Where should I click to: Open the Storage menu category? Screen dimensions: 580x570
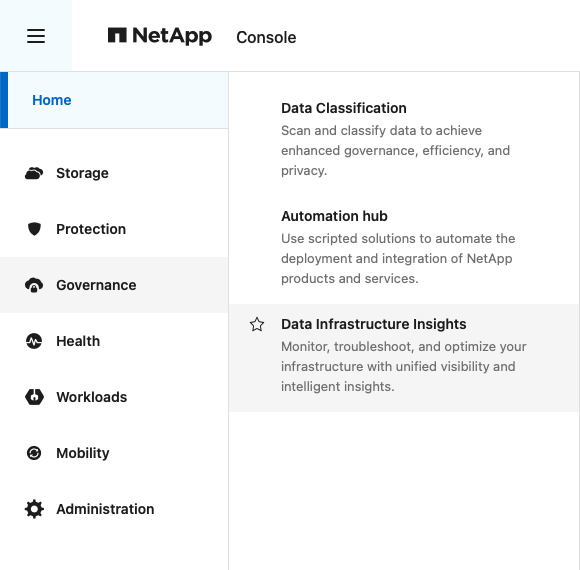click(114, 173)
